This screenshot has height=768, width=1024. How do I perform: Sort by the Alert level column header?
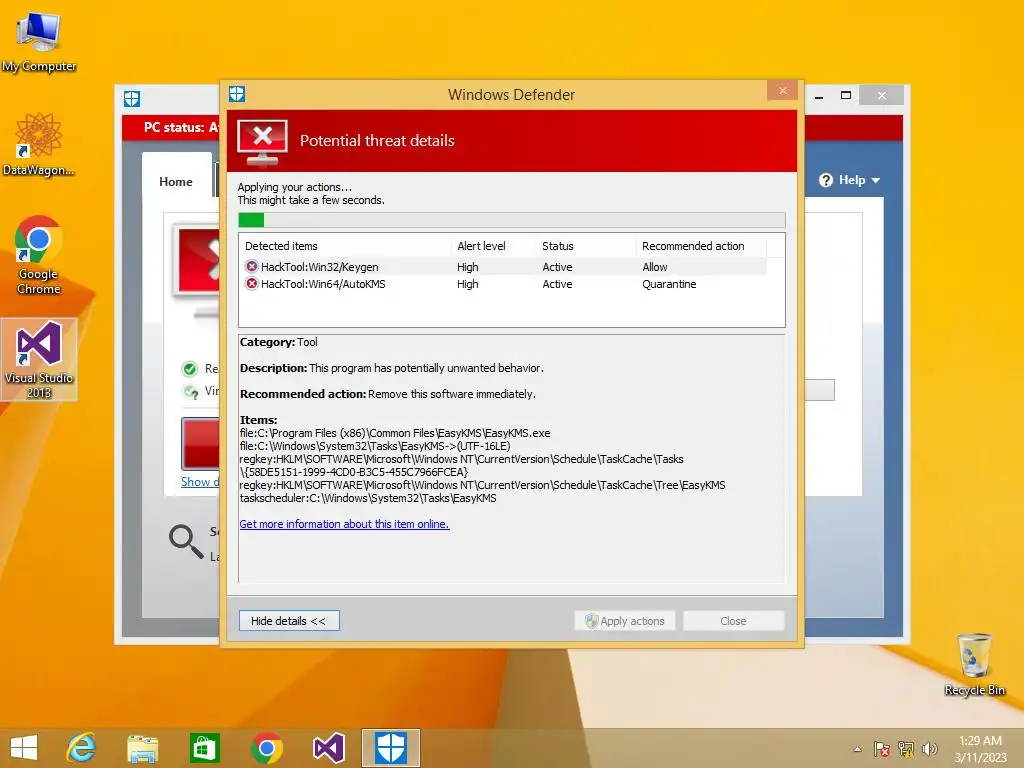pos(494,246)
